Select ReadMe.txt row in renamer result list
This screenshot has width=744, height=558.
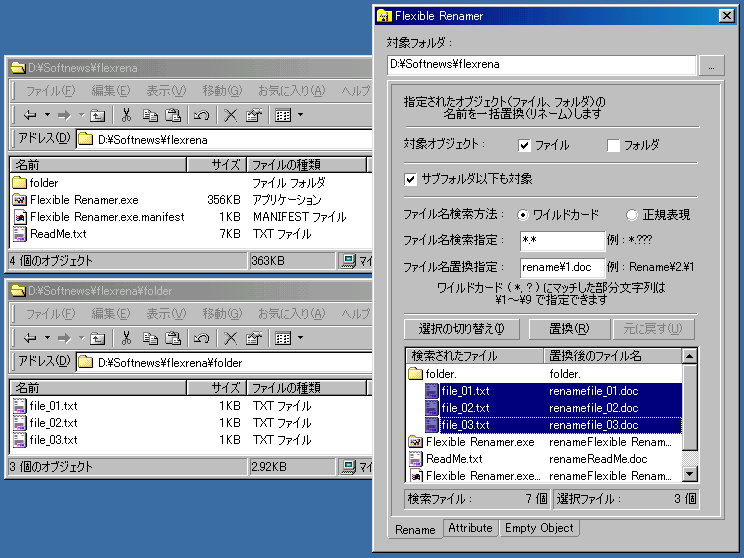[x=545, y=459]
